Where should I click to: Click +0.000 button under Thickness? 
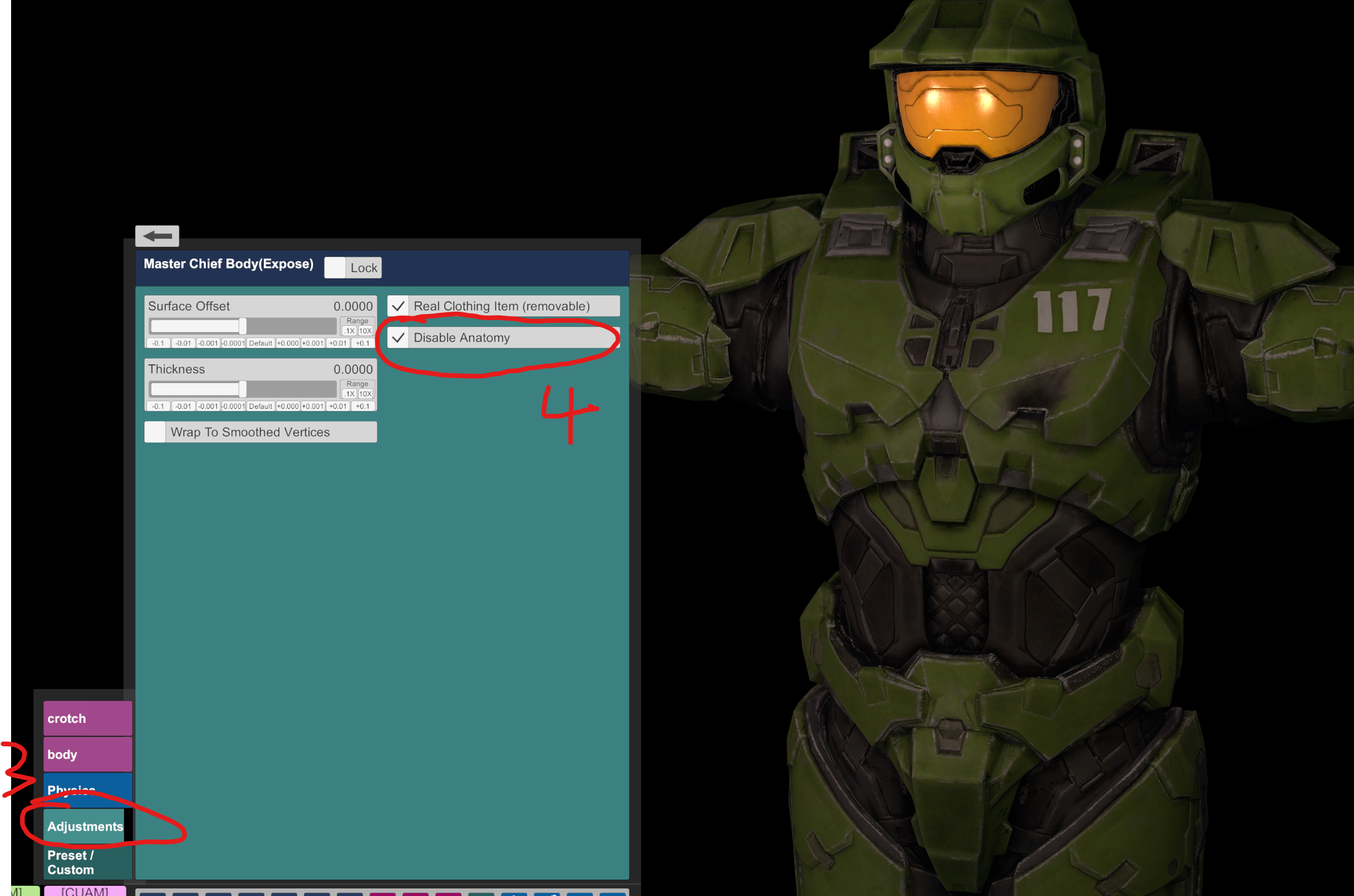pos(288,406)
